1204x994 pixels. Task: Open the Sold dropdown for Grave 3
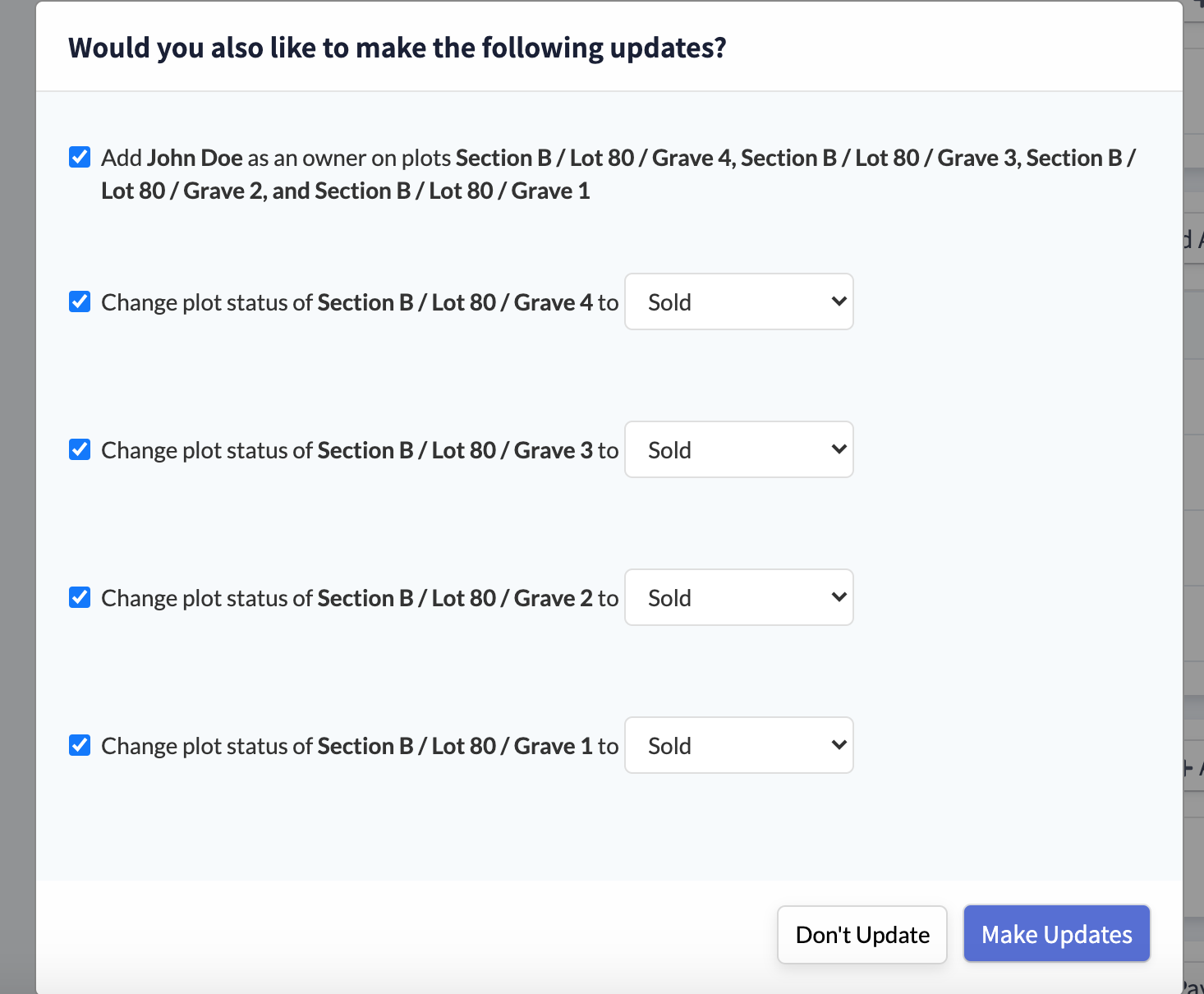(x=738, y=449)
